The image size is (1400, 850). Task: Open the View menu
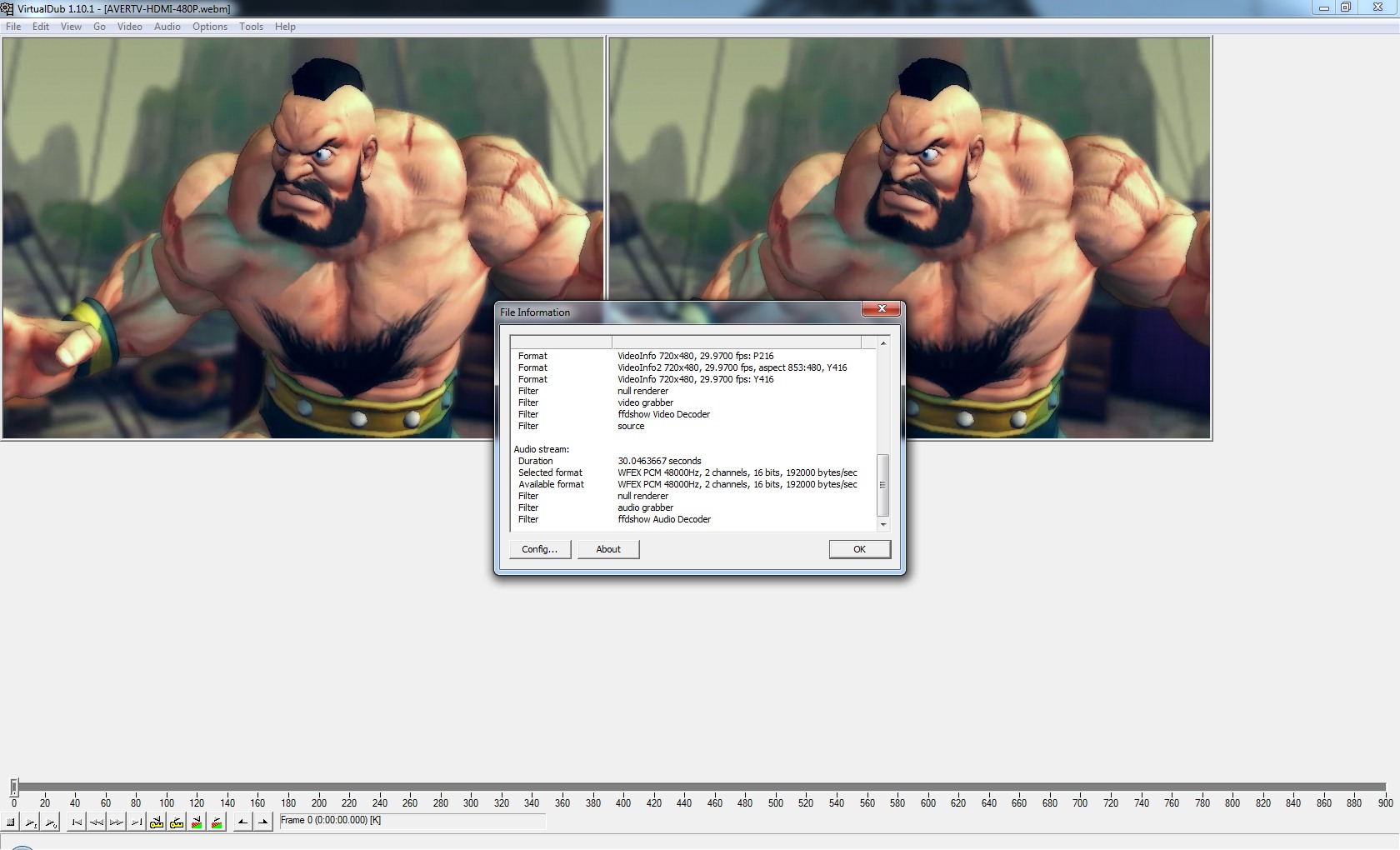pyautogui.click(x=71, y=27)
